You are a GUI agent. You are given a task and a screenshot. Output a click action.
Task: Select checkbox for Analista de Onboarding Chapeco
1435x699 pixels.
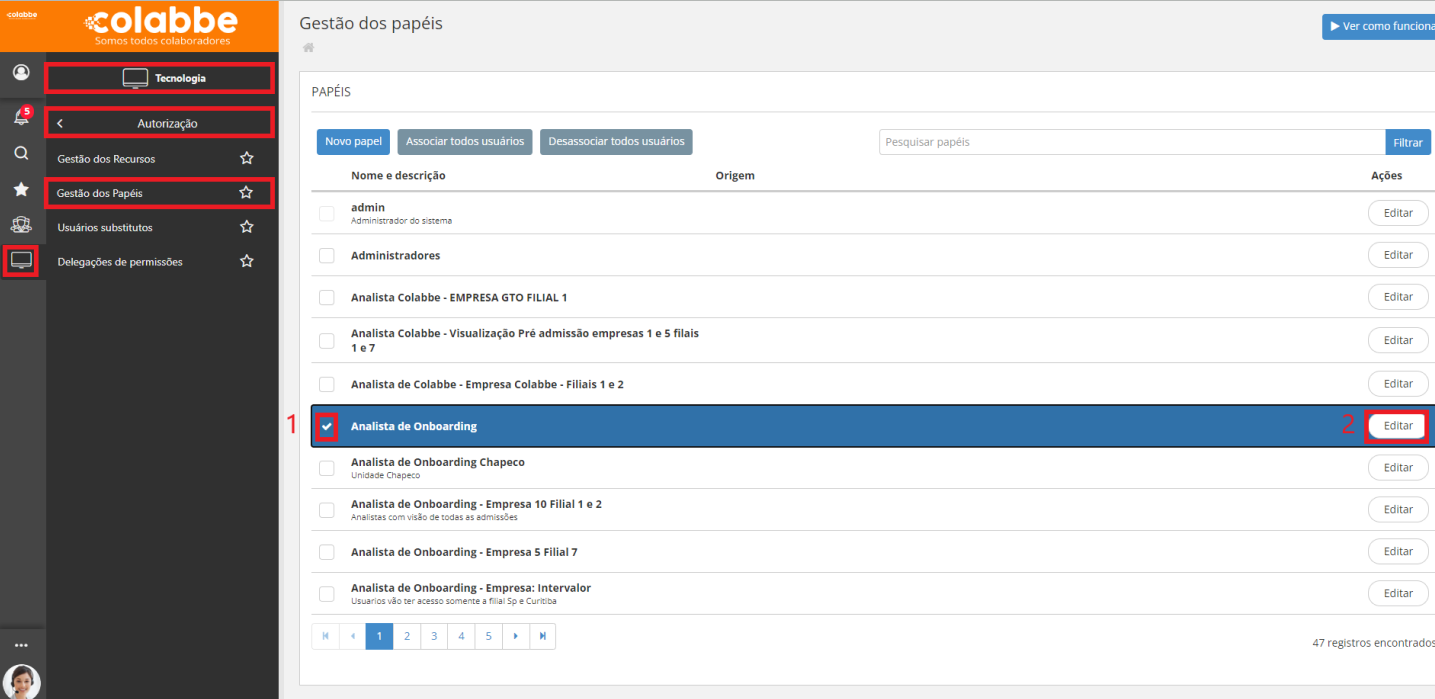[x=327, y=468]
